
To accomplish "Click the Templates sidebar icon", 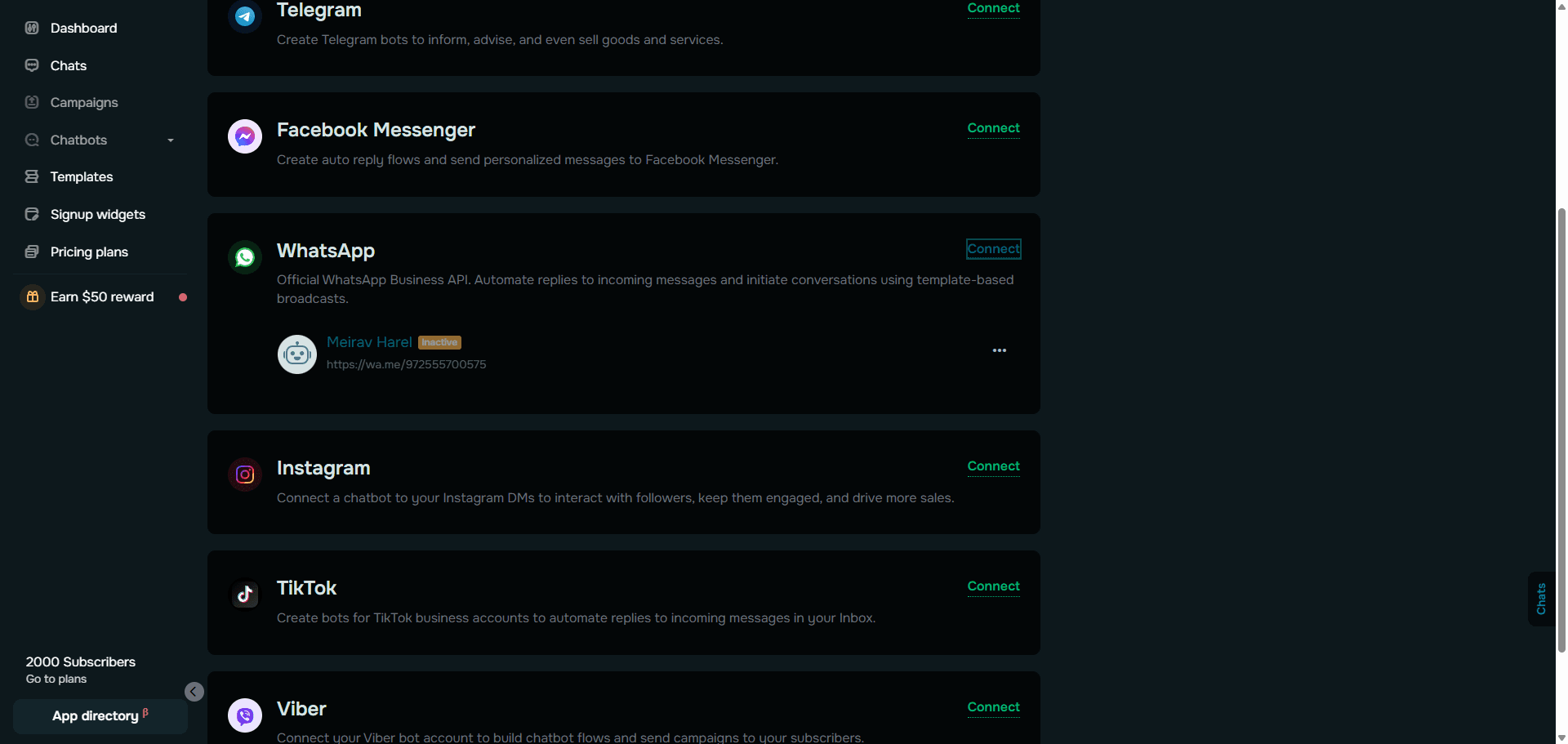I will point(32,176).
